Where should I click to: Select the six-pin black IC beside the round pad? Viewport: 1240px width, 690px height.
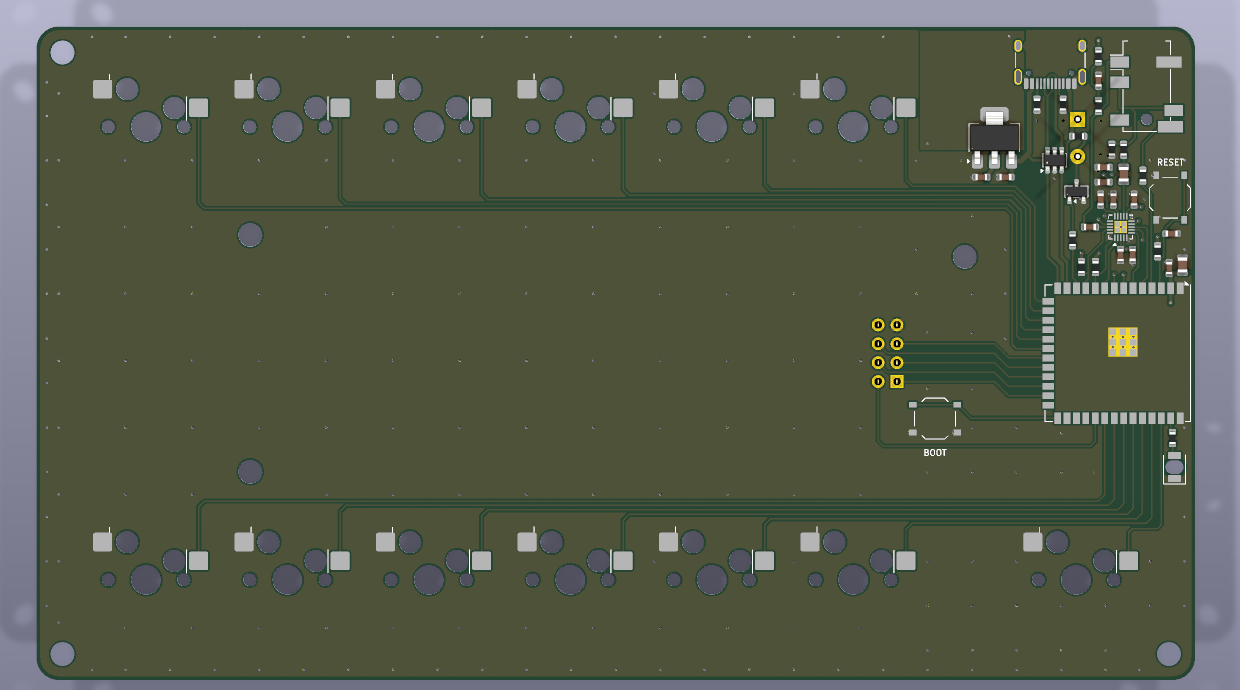[x=1054, y=158]
